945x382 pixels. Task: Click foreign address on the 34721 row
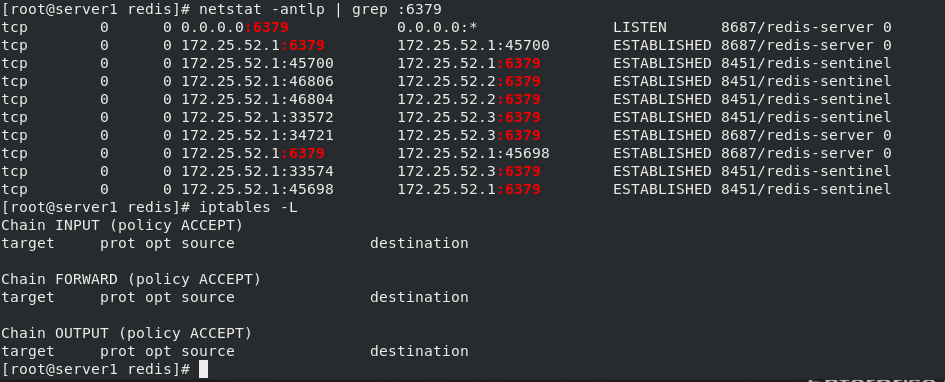coord(469,136)
